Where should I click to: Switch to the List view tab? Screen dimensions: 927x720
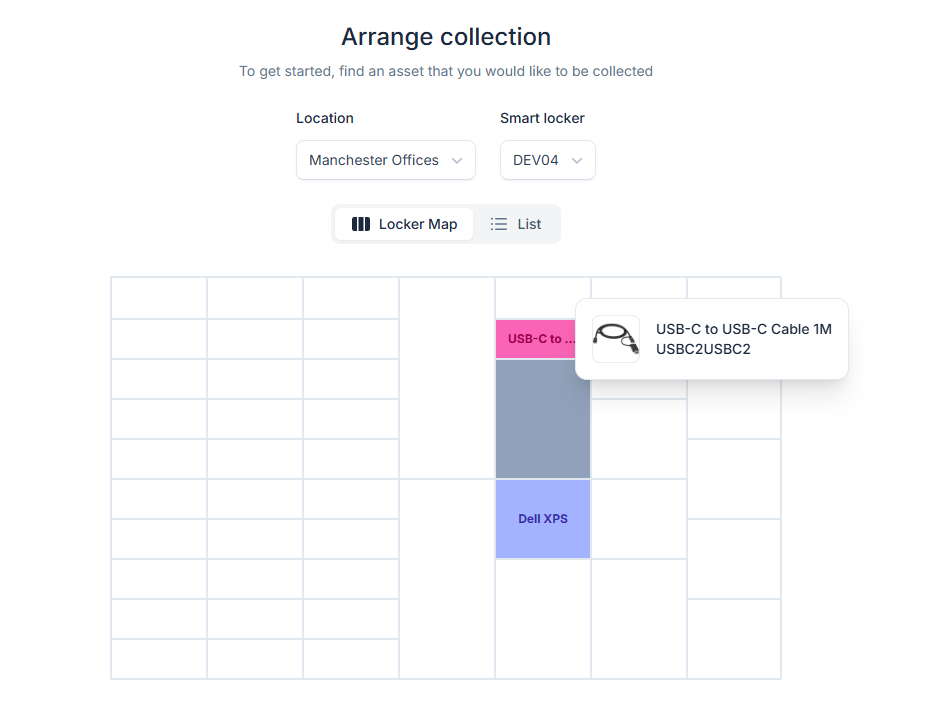(x=516, y=224)
